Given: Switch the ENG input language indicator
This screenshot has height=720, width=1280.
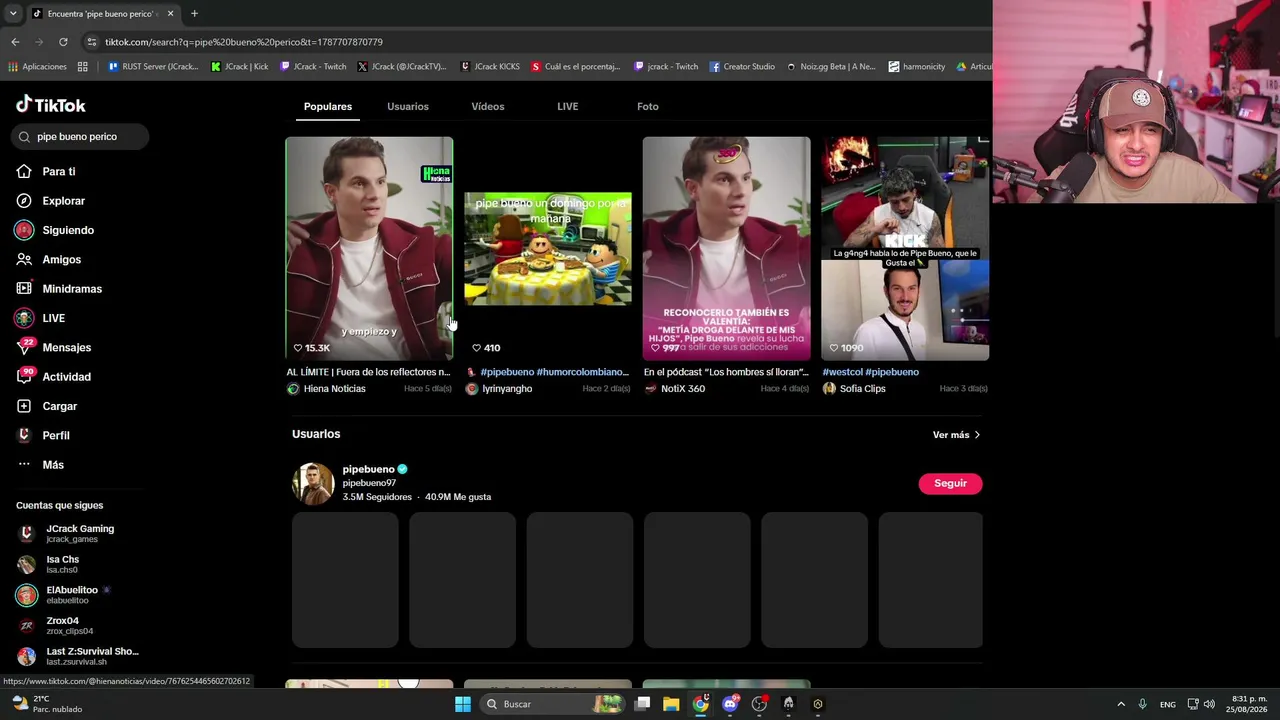Looking at the screenshot, I should pyautogui.click(x=1168, y=705).
